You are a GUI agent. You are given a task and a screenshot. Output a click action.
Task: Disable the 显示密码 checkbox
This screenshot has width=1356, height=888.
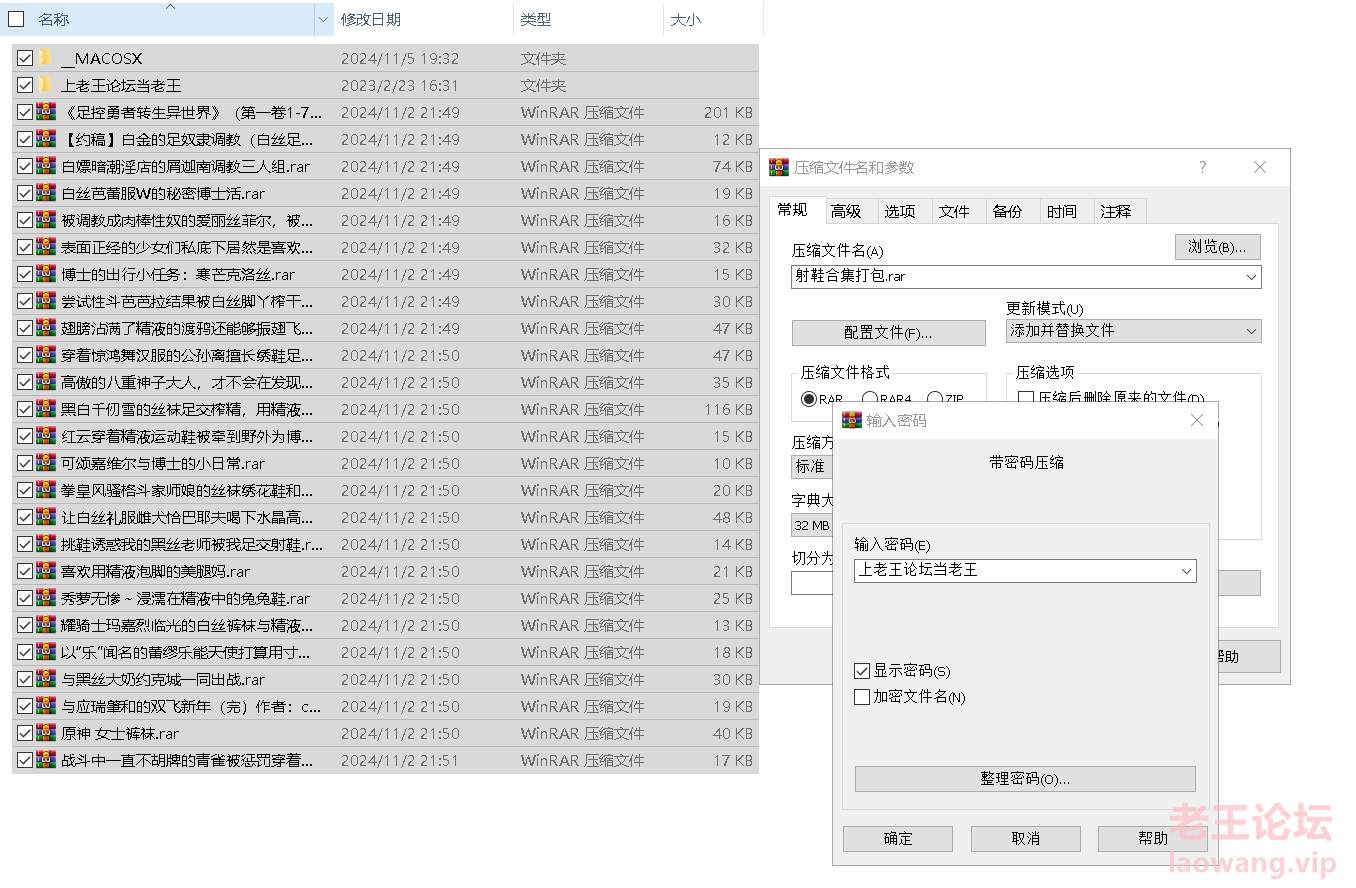pos(862,671)
